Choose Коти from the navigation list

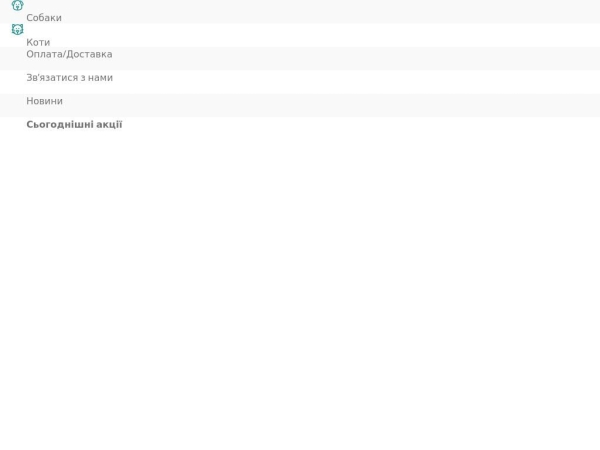[x=38, y=42]
